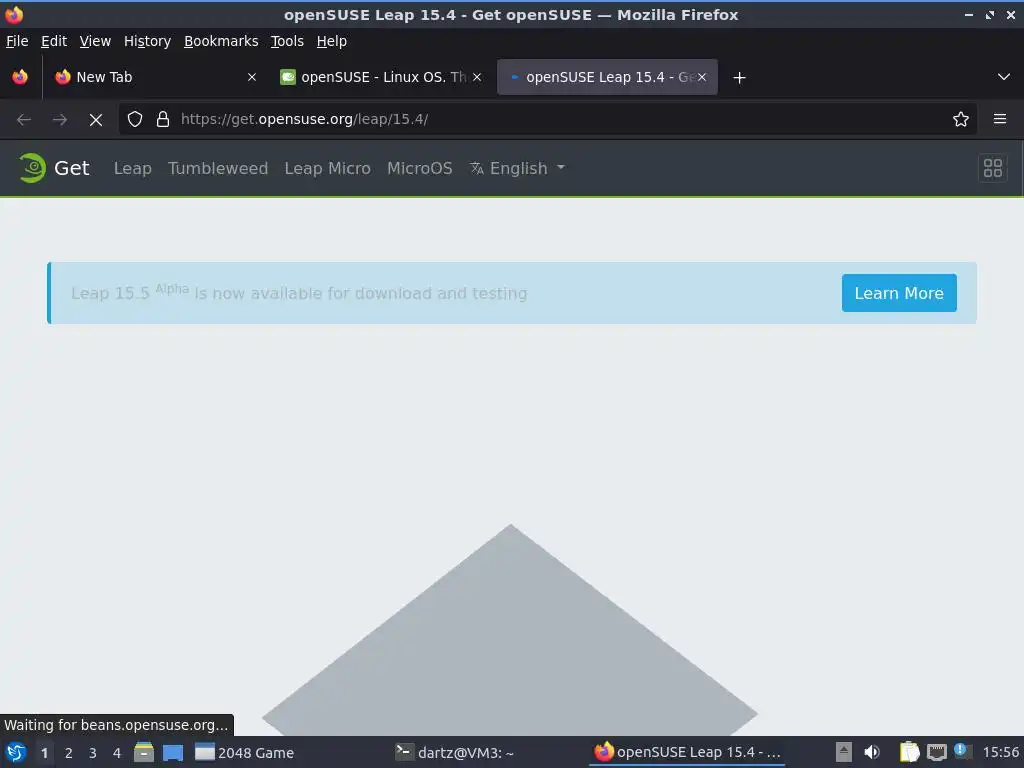This screenshot has height=768, width=1024.
Task: Click the show desktop taskbar icon
Action: pyautogui.click(x=173, y=752)
